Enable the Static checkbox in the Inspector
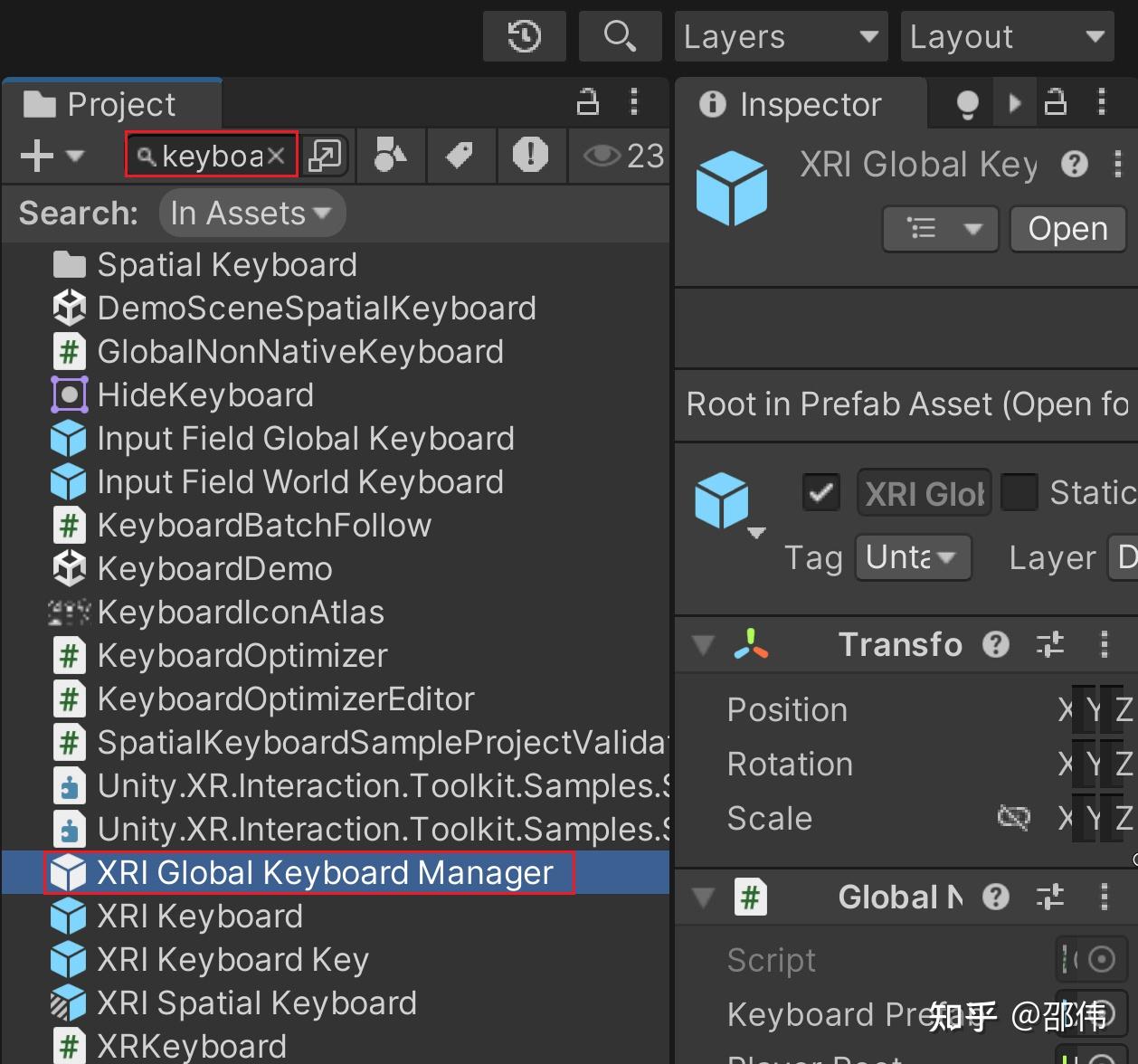This screenshot has width=1138, height=1064. click(1019, 492)
